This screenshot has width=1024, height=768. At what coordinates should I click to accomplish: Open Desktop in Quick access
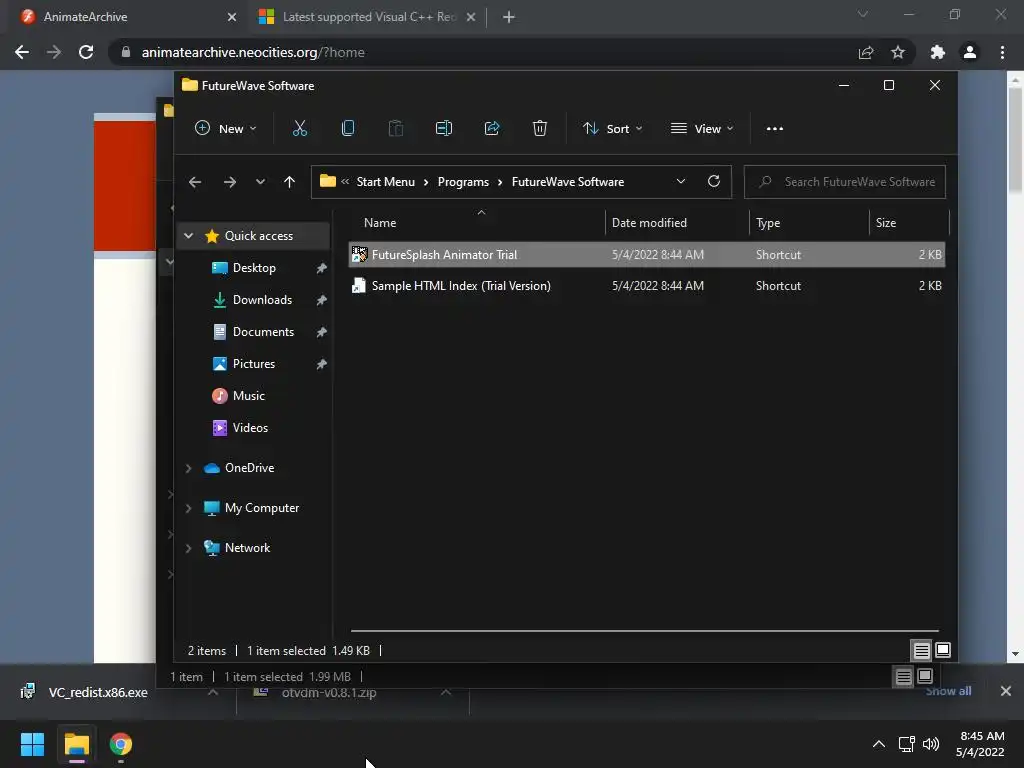click(254, 268)
